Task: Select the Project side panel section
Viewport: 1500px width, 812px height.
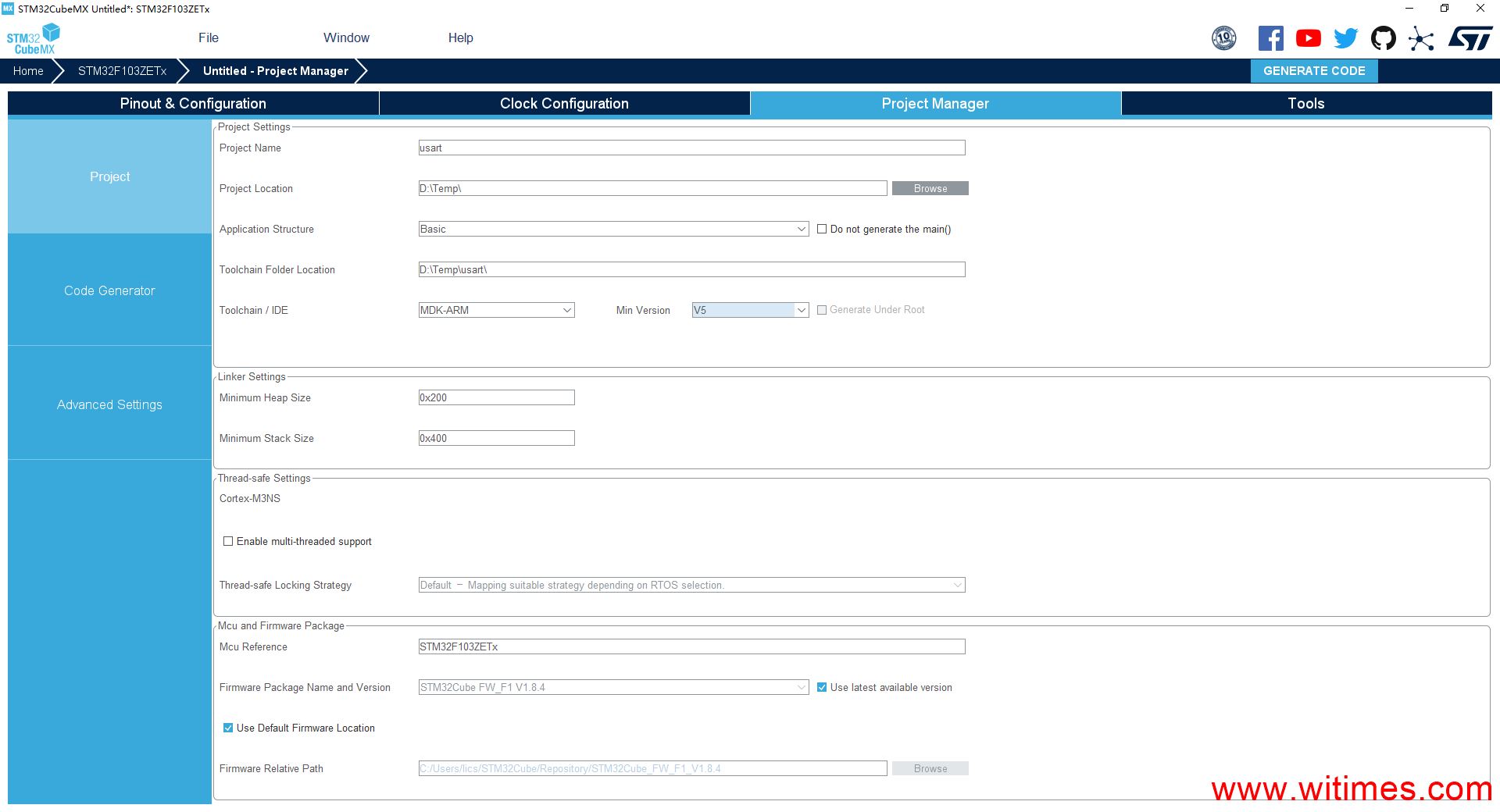Action: (x=109, y=176)
